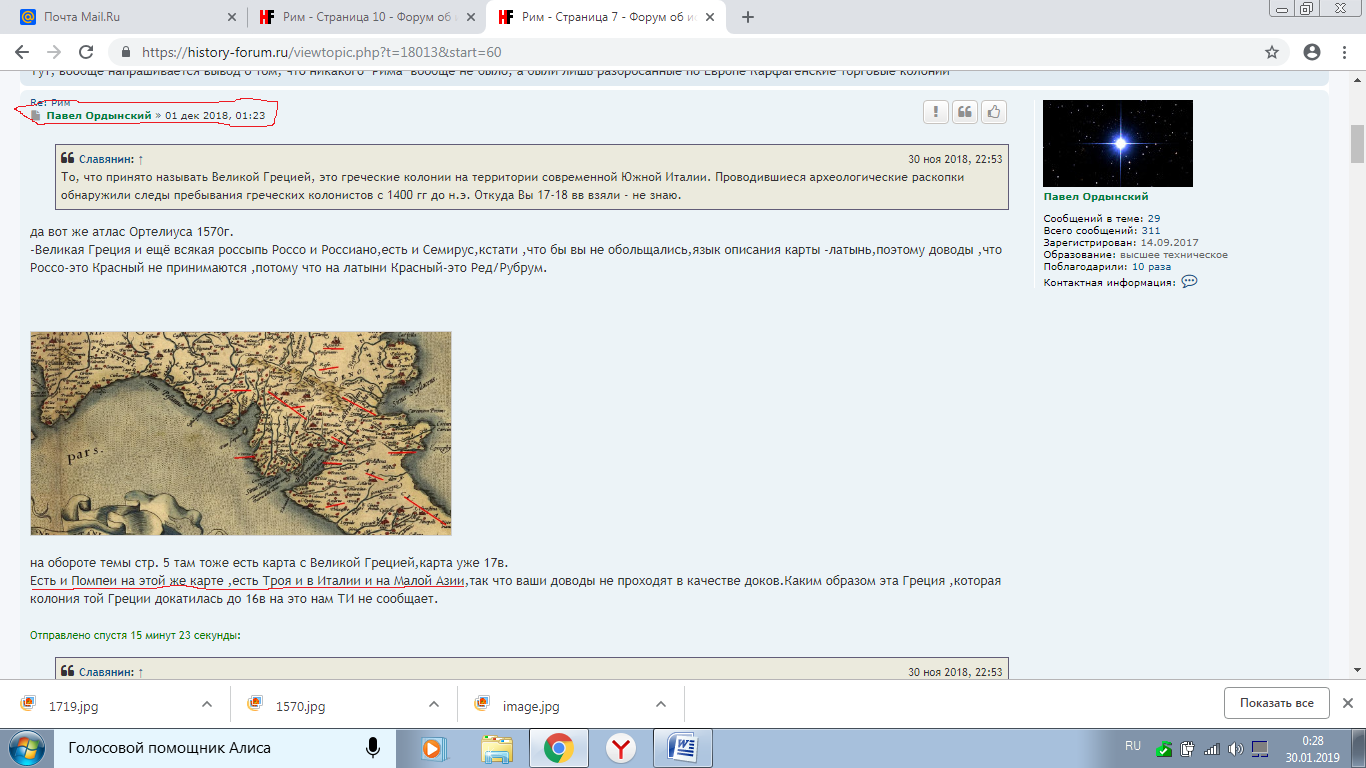Click Всего сообщений count 311
Image resolution: width=1366 pixels, height=768 pixels.
tap(1151, 230)
